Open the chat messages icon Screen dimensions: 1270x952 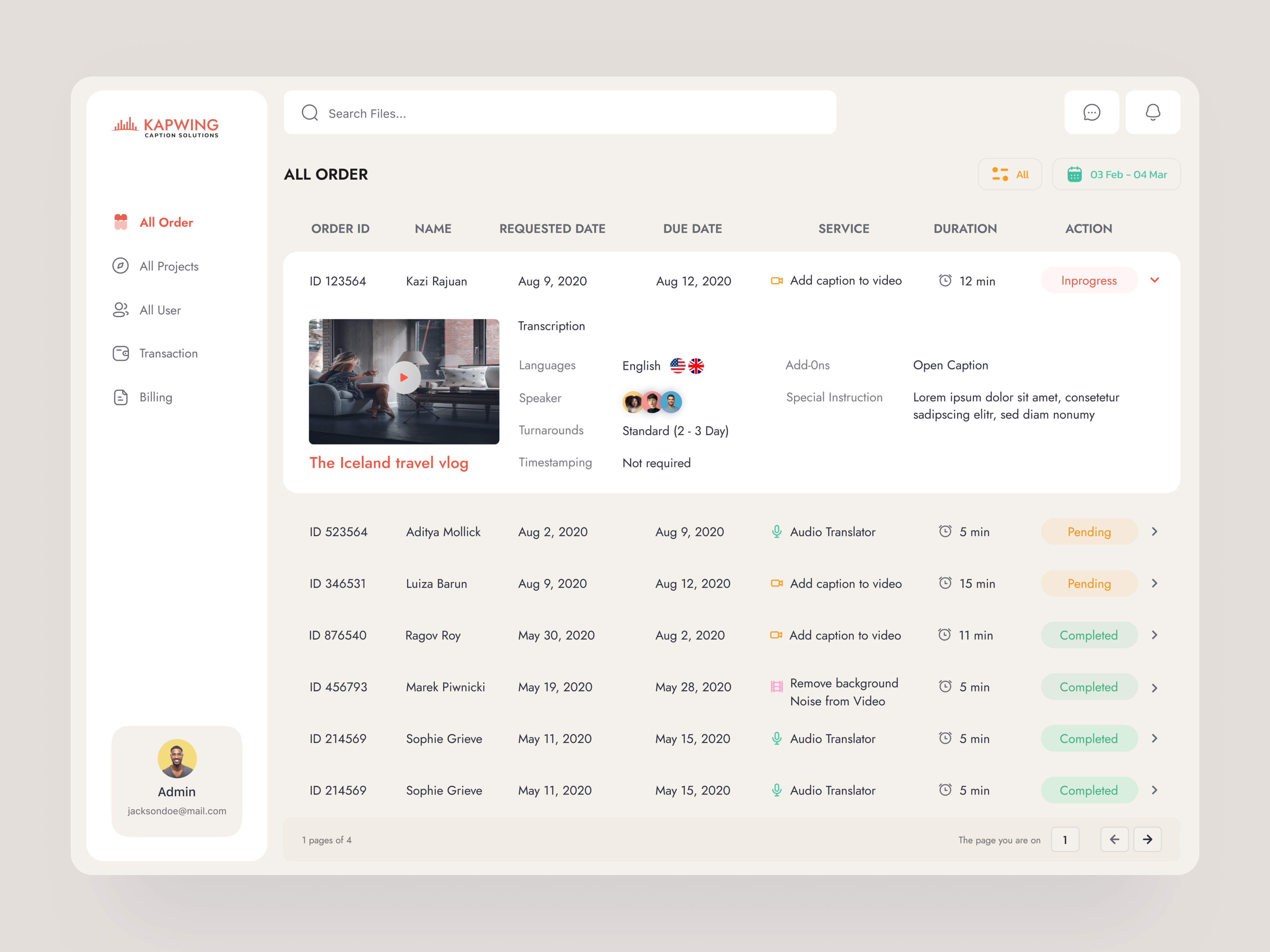pos(1091,112)
